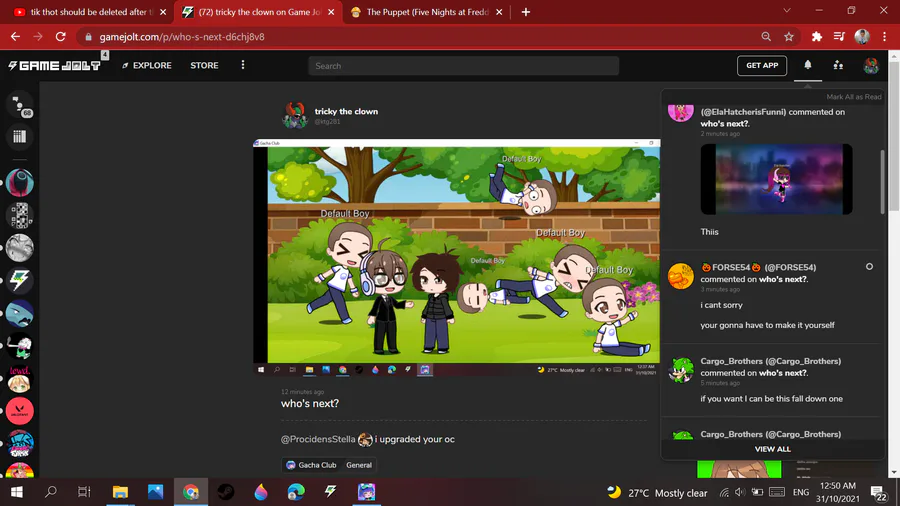
Task: Open File Explorer from taskbar
Action: pyautogui.click(x=120, y=492)
